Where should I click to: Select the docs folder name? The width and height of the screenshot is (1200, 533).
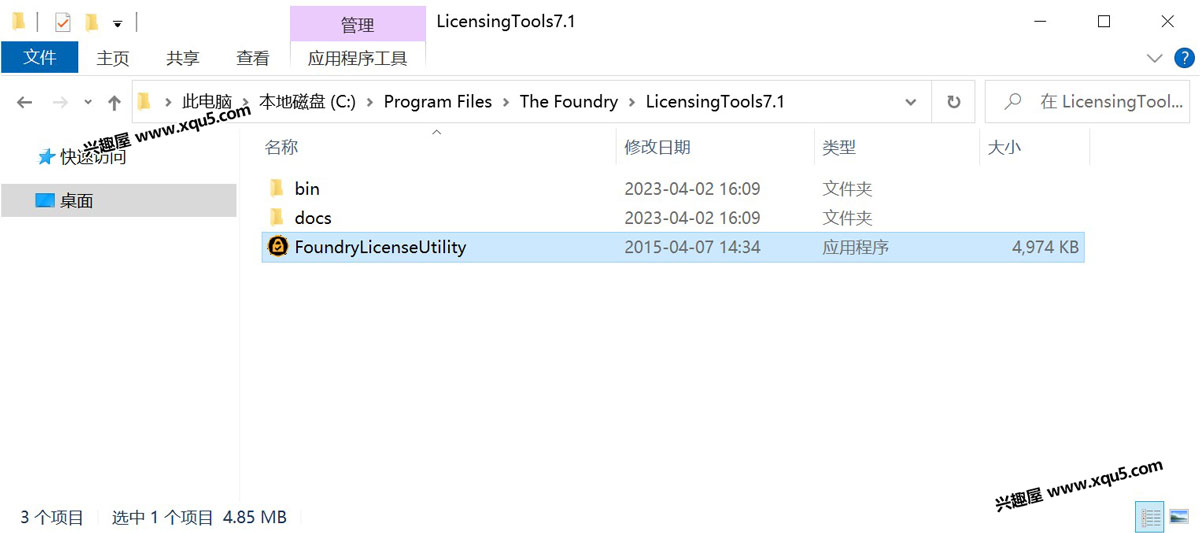313,217
